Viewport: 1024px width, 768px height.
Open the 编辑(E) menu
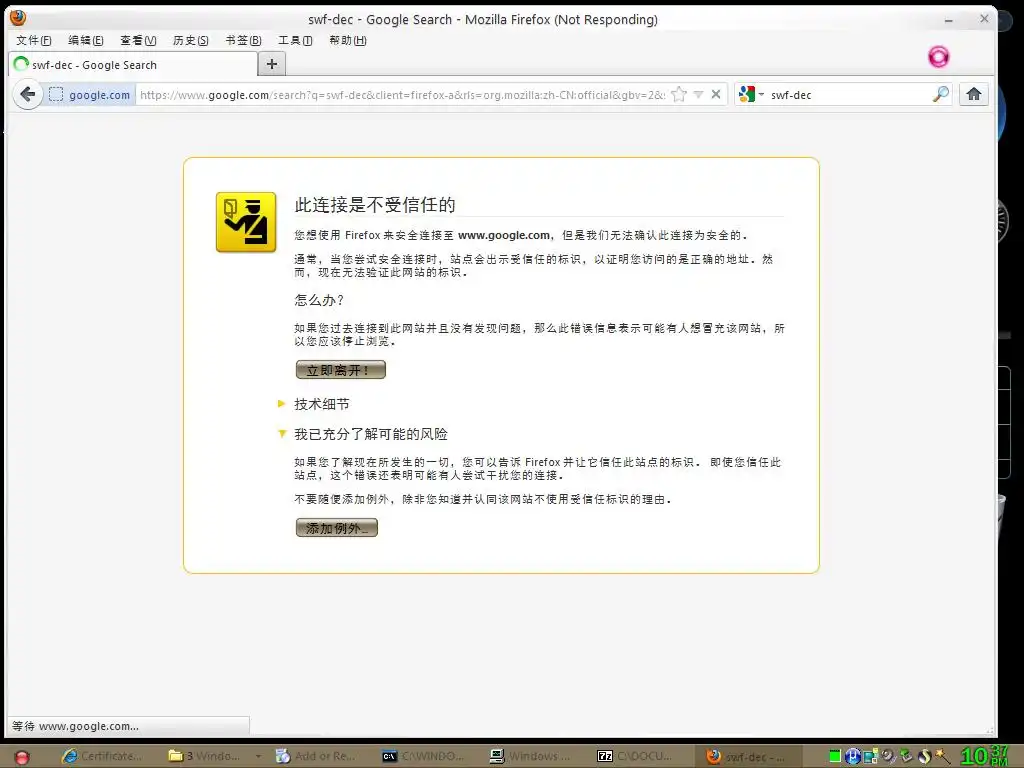pos(86,40)
